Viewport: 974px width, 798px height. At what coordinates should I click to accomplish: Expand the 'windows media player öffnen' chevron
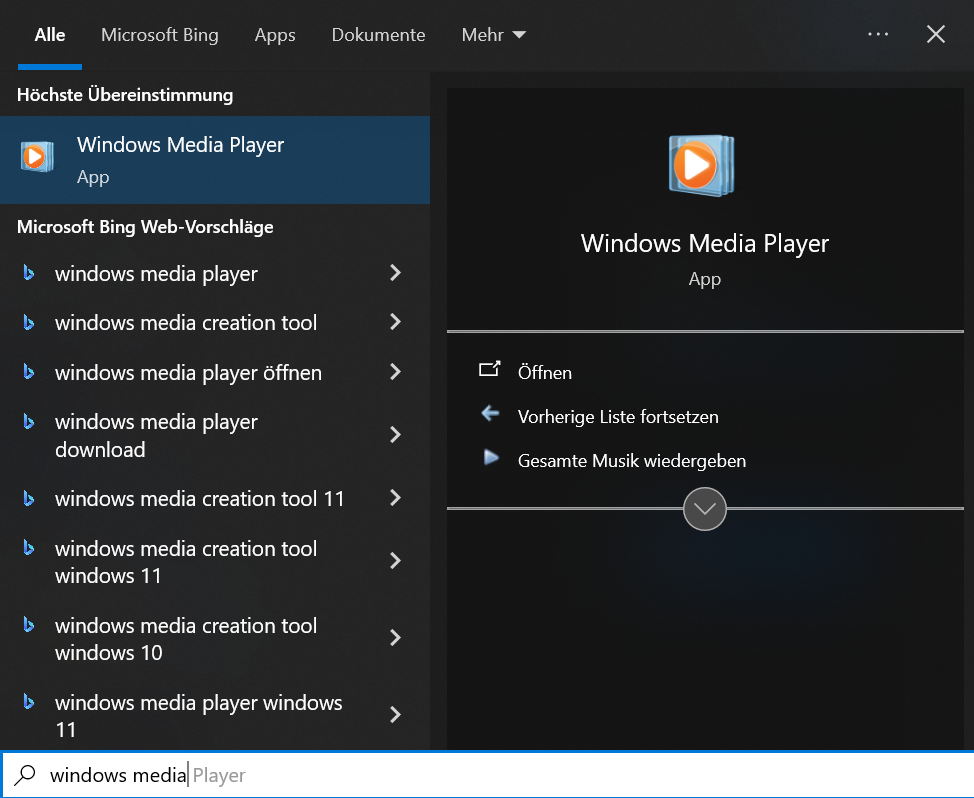pos(395,371)
